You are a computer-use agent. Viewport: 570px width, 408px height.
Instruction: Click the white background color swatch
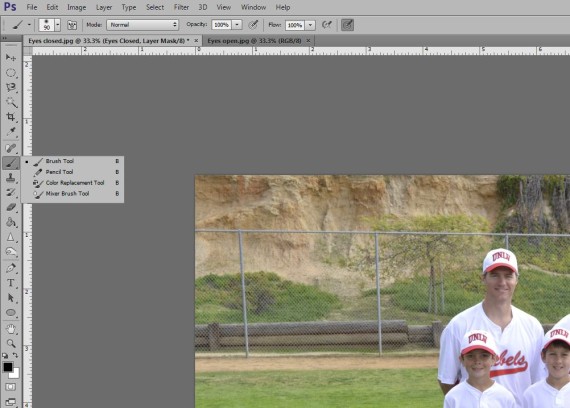pos(15,374)
